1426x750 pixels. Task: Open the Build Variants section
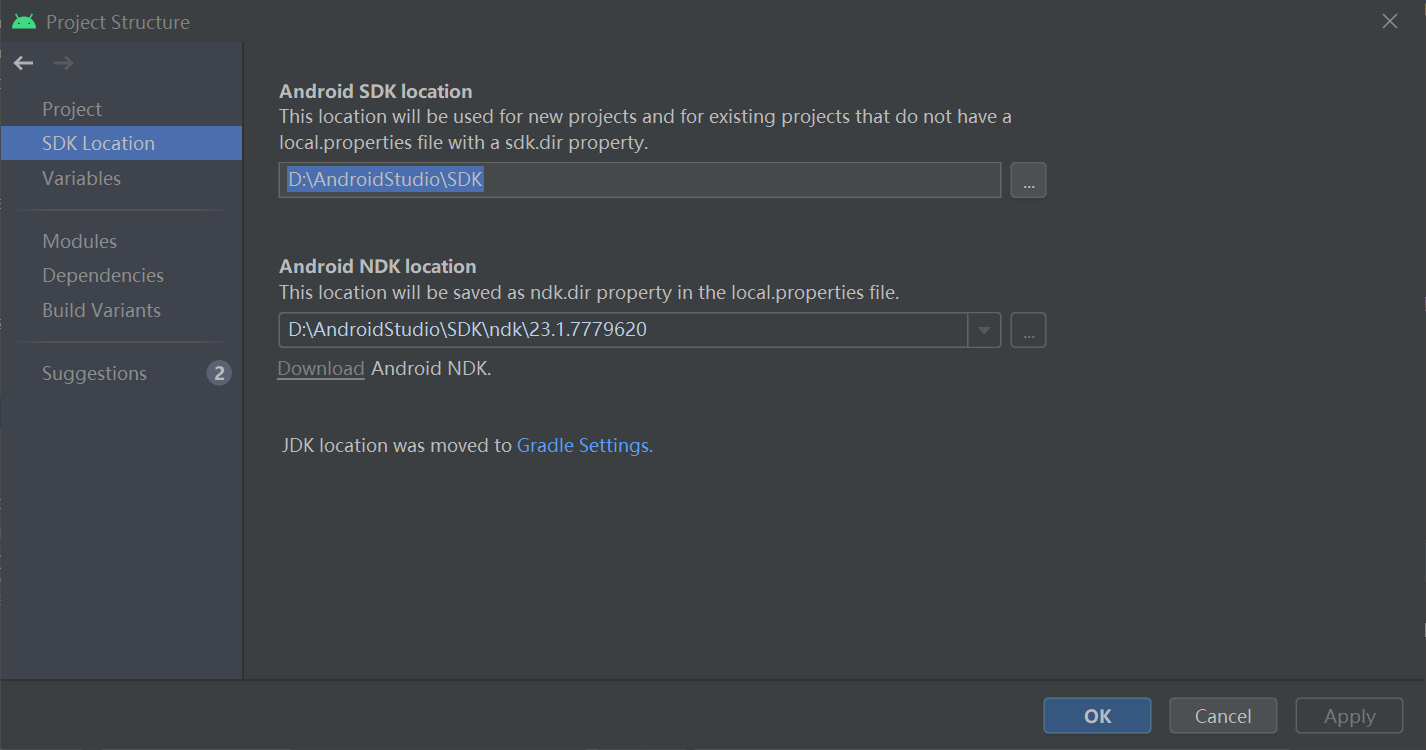coord(101,310)
